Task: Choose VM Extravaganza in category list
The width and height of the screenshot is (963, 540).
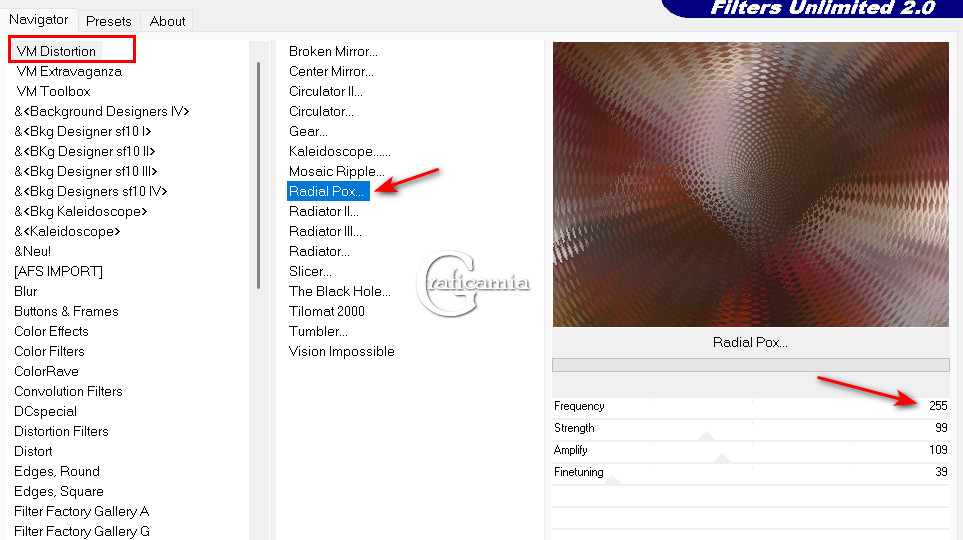Action: (x=69, y=71)
